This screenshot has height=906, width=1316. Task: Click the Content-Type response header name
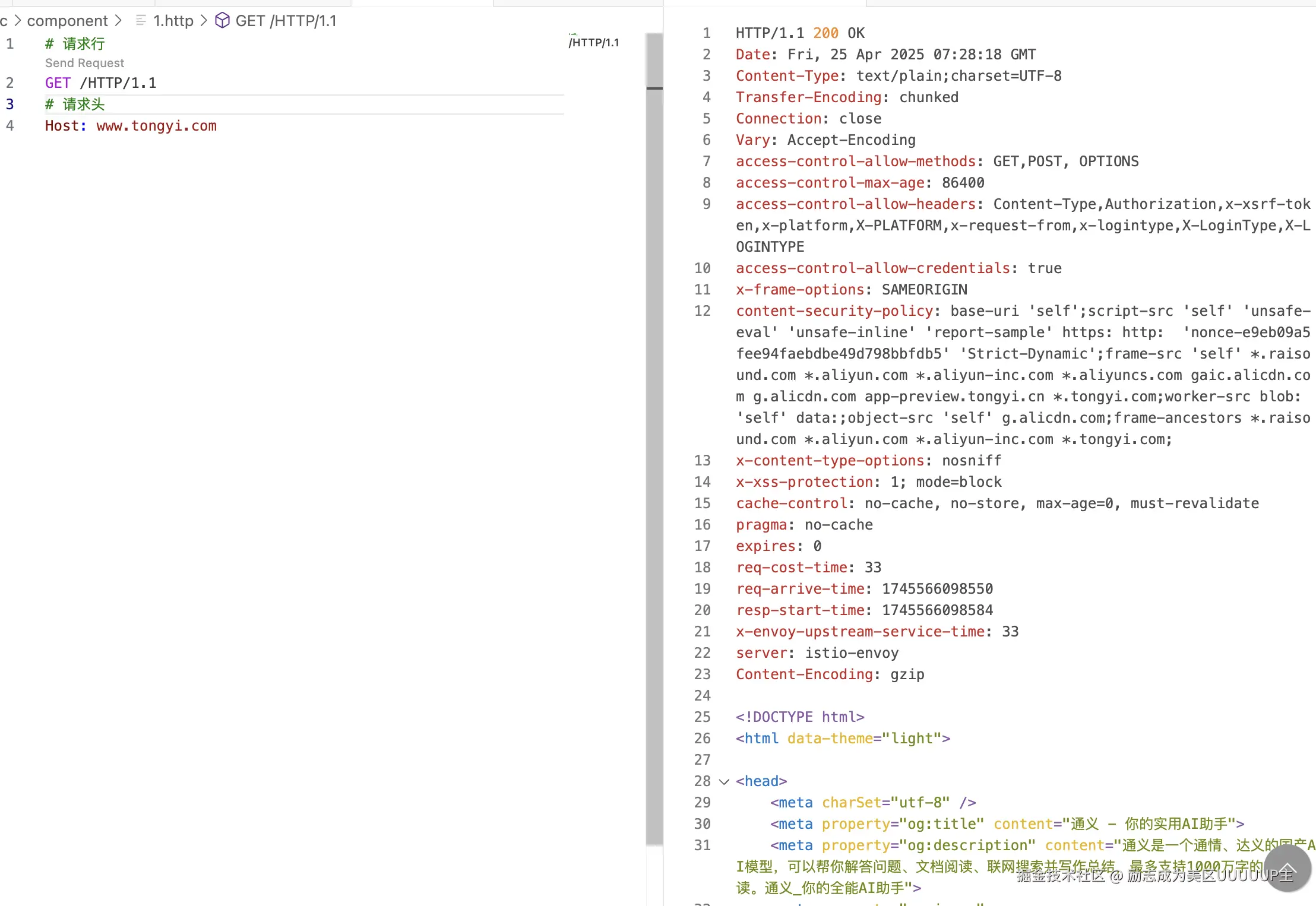coord(787,76)
